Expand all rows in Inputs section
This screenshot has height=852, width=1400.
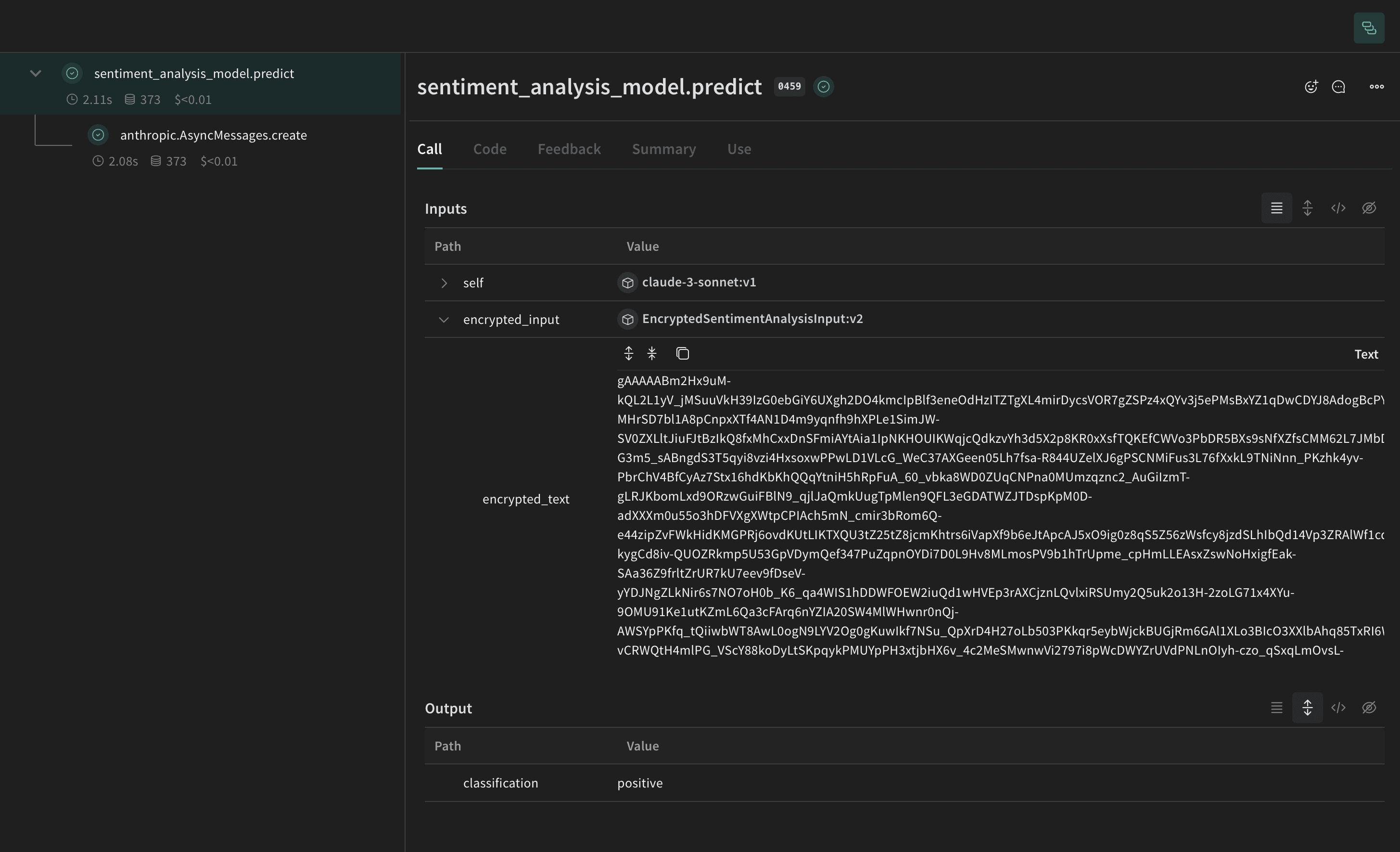(1307, 208)
